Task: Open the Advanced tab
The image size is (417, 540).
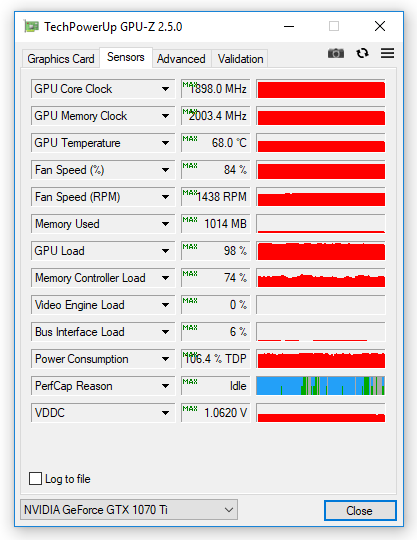Action: point(181,59)
